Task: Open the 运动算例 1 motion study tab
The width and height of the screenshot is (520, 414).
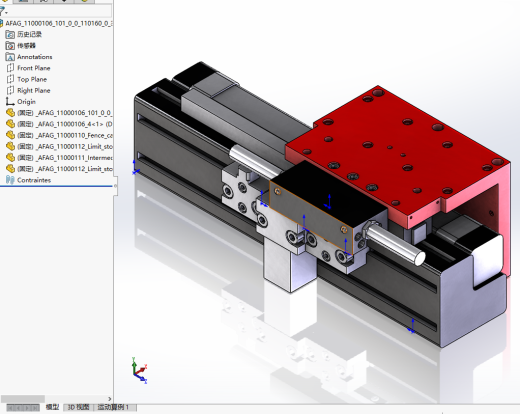Action: click(113, 407)
